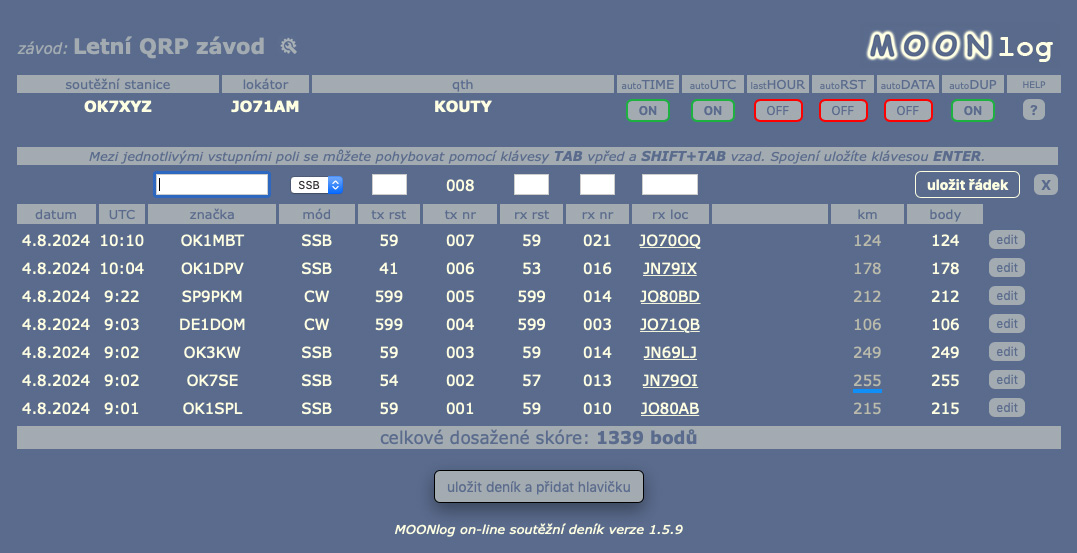
Task: Enable the lastHOUR toggle
Action: 778,111
